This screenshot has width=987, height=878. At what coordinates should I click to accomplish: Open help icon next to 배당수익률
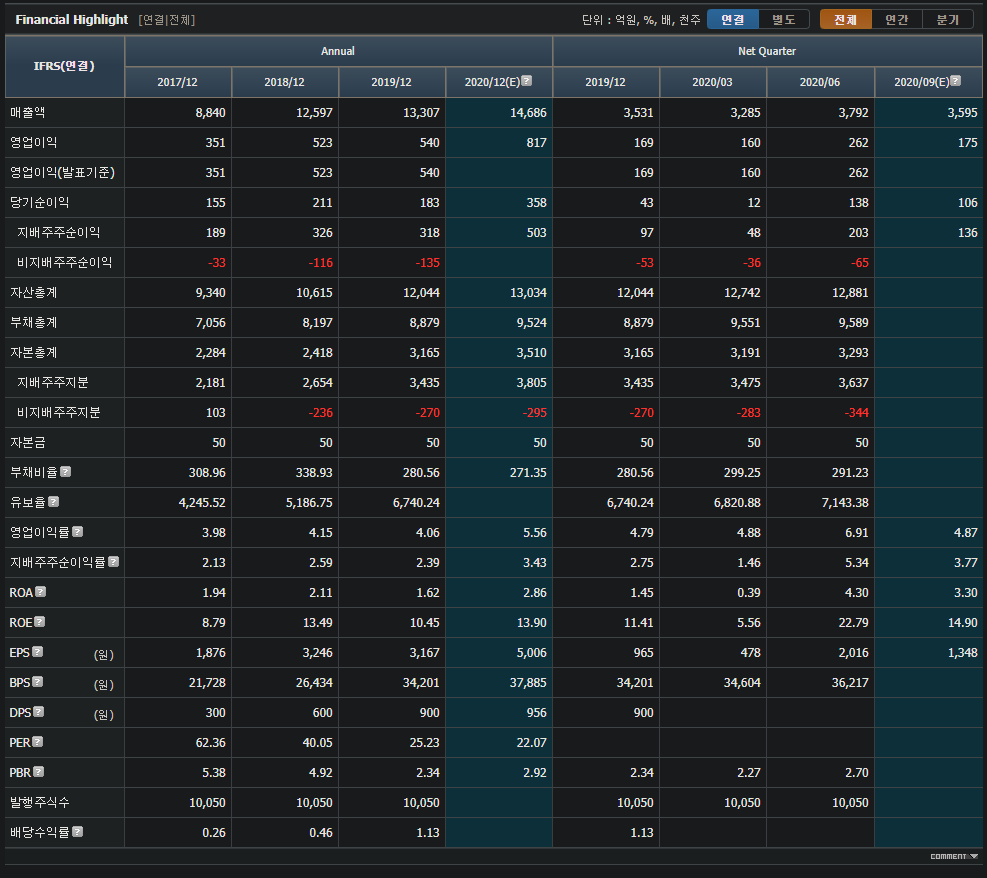(x=77, y=831)
